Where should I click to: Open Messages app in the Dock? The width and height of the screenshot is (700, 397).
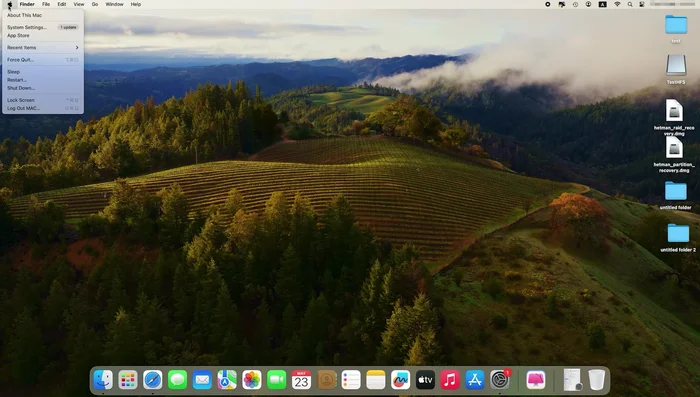click(177, 380)
